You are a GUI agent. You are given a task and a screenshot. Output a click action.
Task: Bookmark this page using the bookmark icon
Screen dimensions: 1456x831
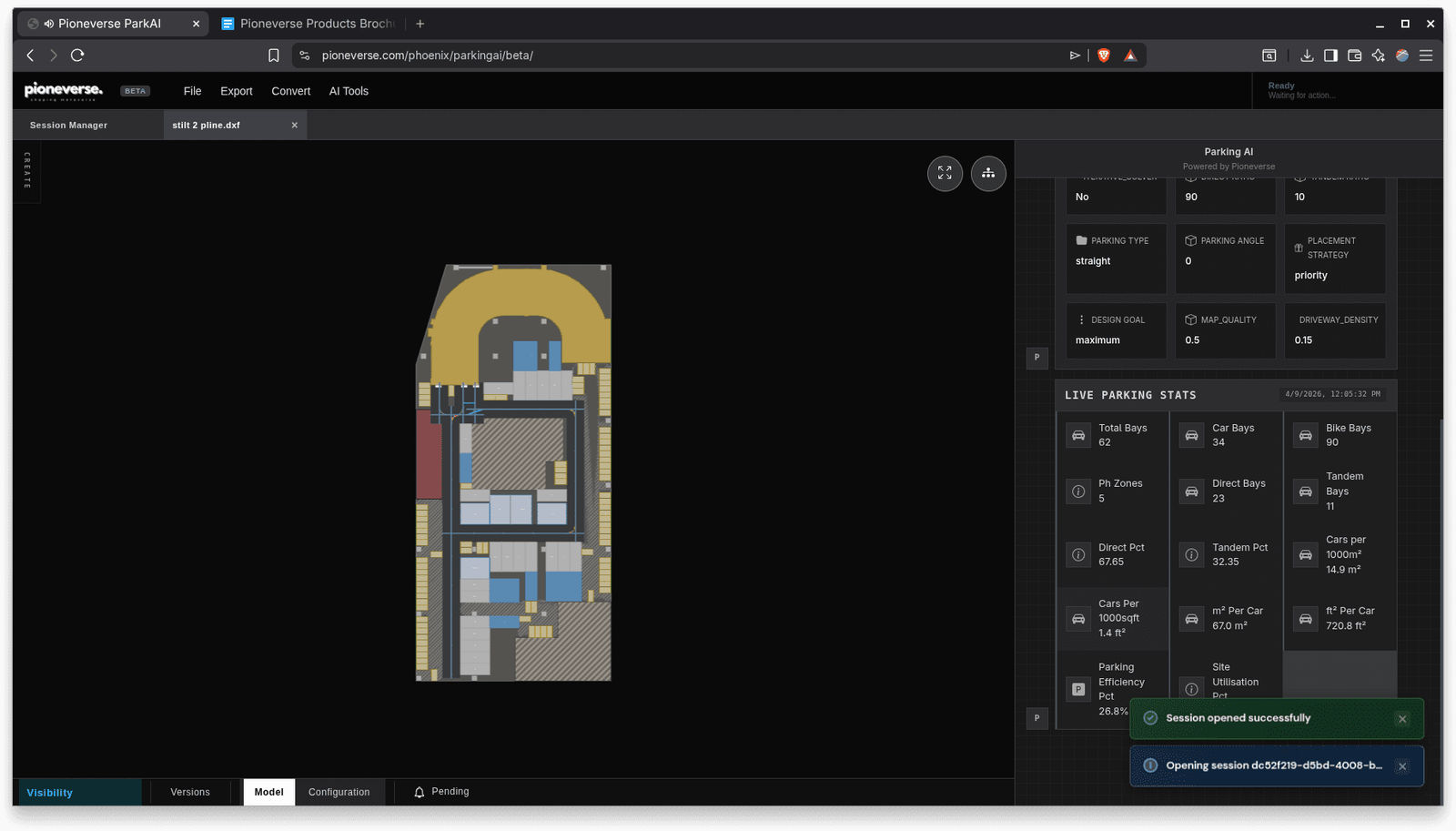point(273,56)
